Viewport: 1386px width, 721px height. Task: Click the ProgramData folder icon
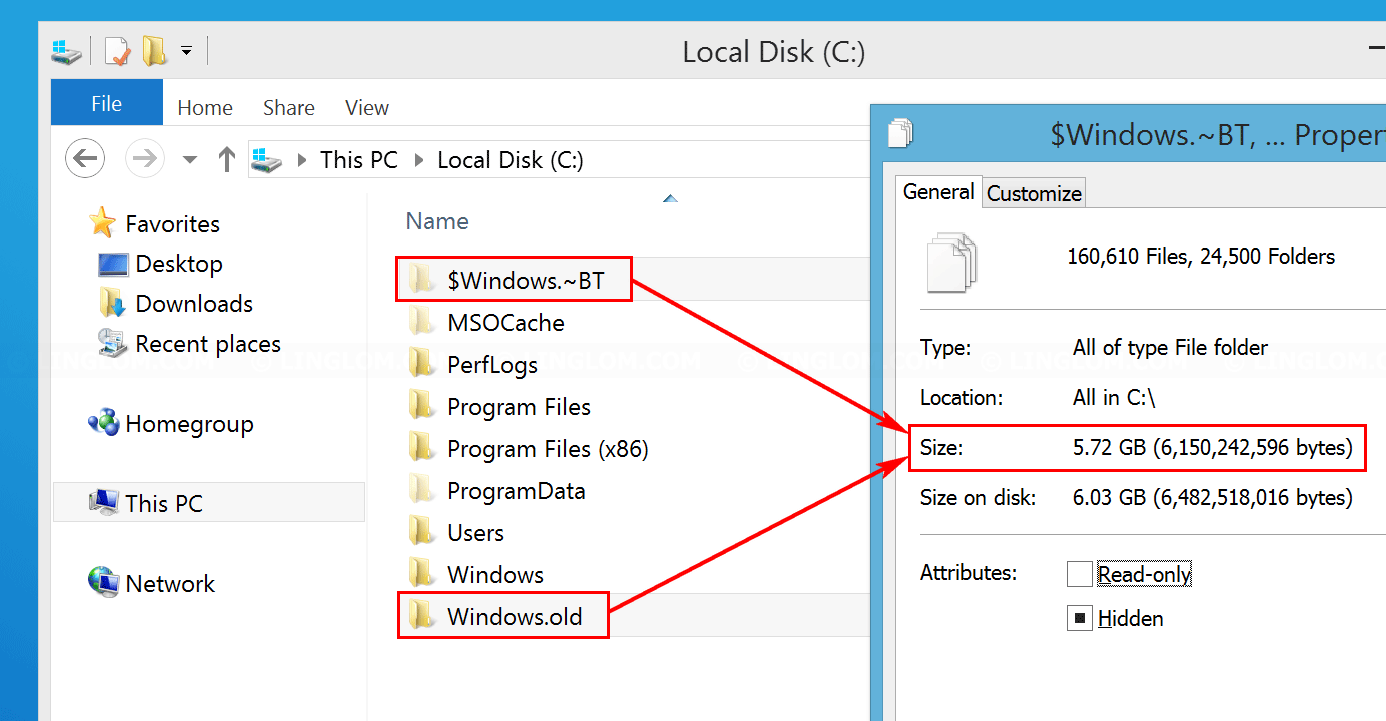coord(422,490)
